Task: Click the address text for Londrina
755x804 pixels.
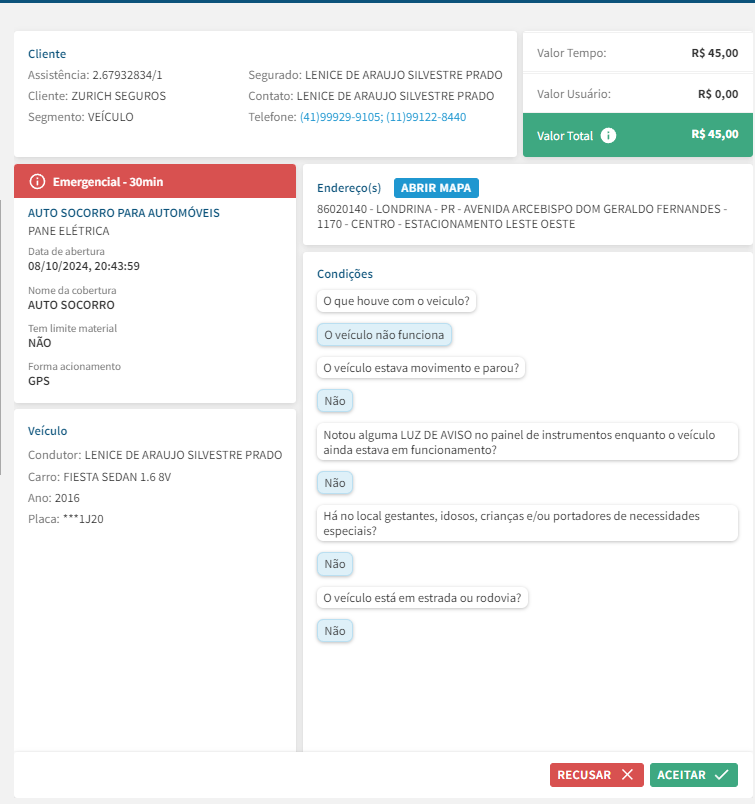Action: [520, 217]
